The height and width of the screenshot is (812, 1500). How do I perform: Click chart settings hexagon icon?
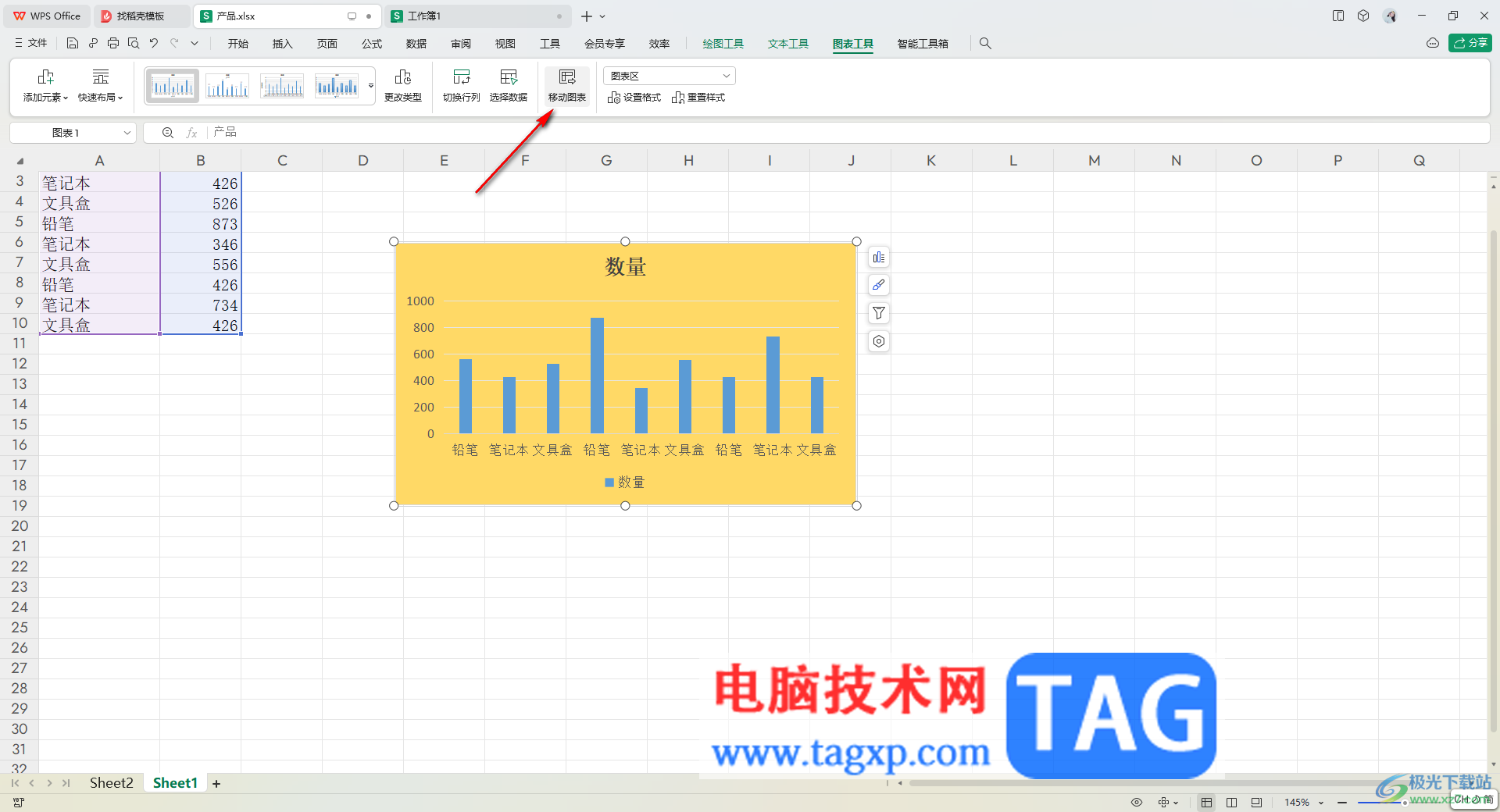[x=879, y=341]
